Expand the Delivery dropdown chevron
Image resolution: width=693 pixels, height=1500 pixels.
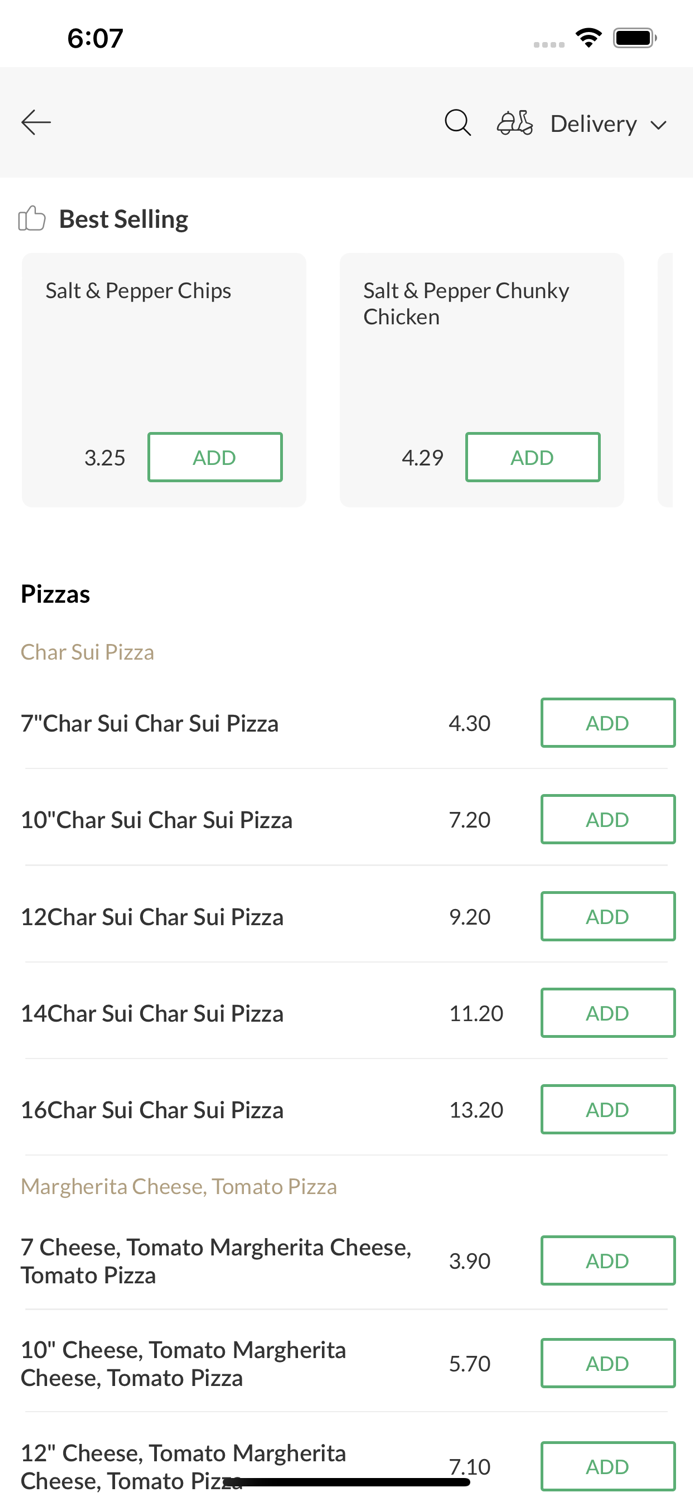(x=659, y=125)
